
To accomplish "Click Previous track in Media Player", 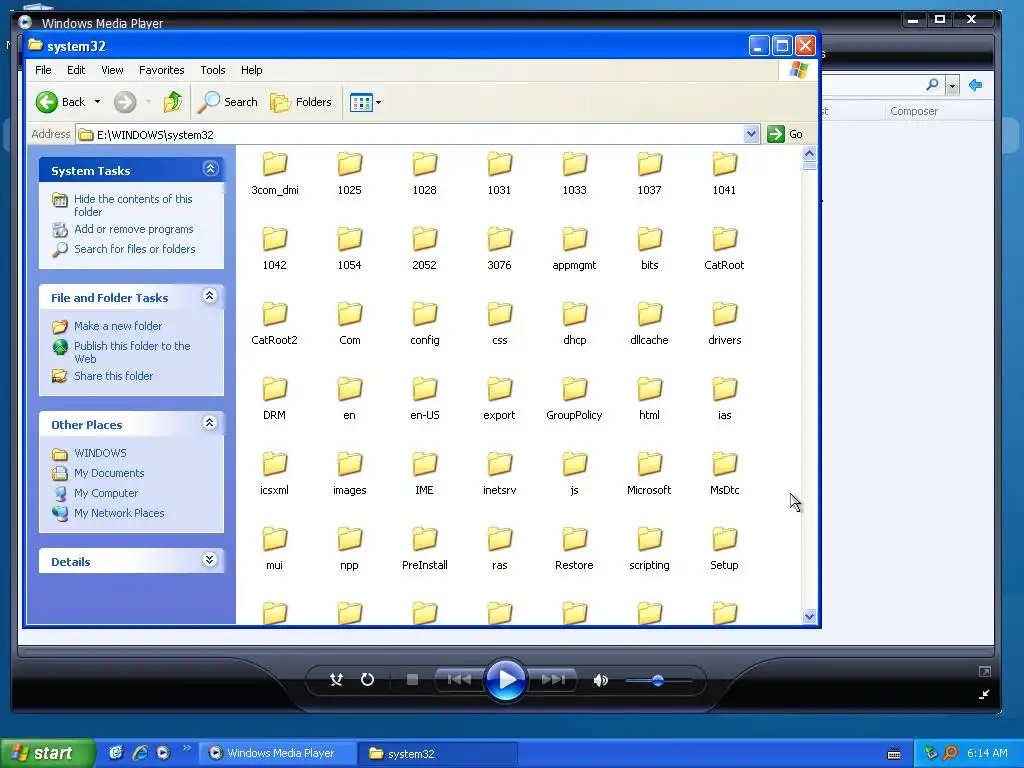I will pyautogui.click(x=460, y=680).
